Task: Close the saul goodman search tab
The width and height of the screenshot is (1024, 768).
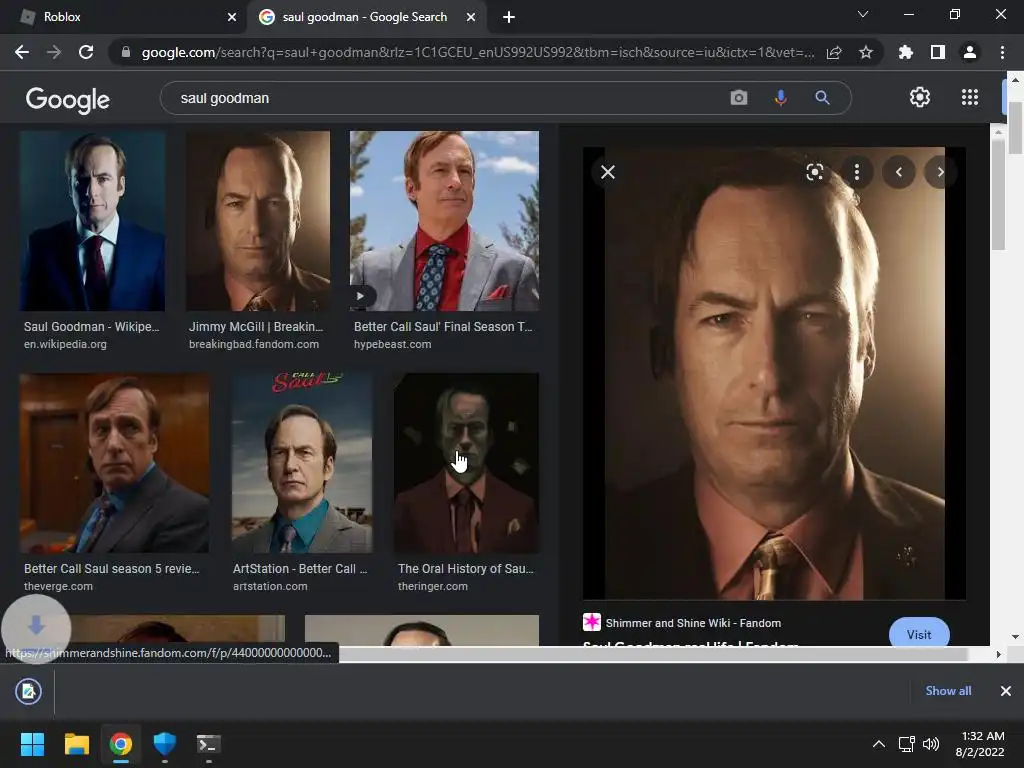Action: click(471, 17)
